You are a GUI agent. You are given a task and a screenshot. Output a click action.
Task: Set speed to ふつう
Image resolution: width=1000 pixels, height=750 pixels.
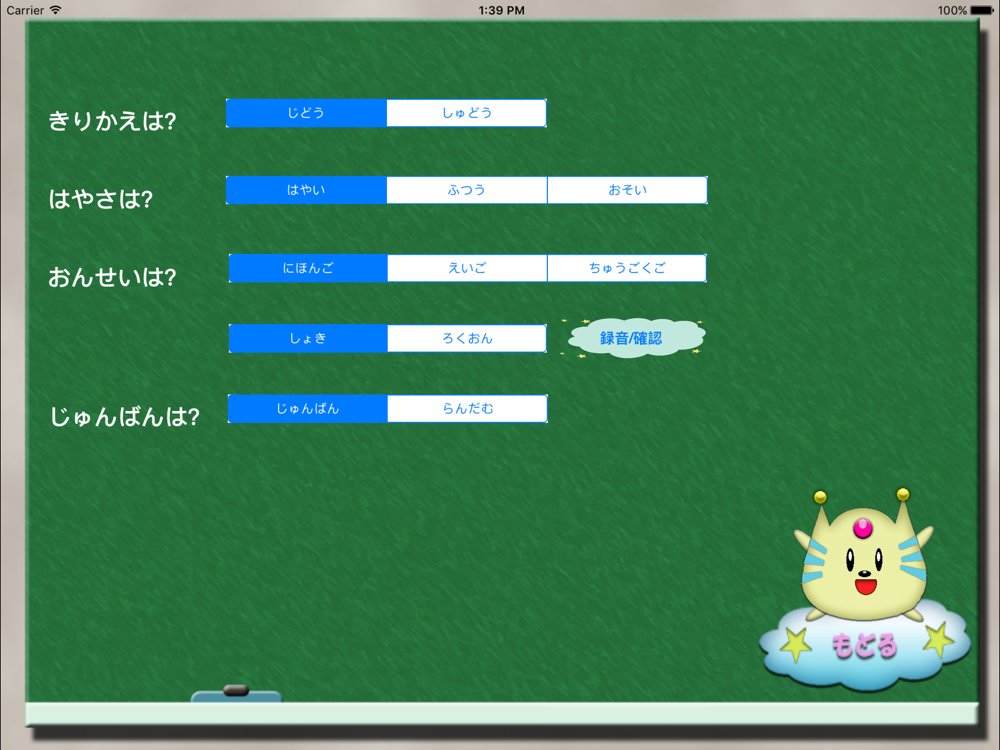click(467, 190)
